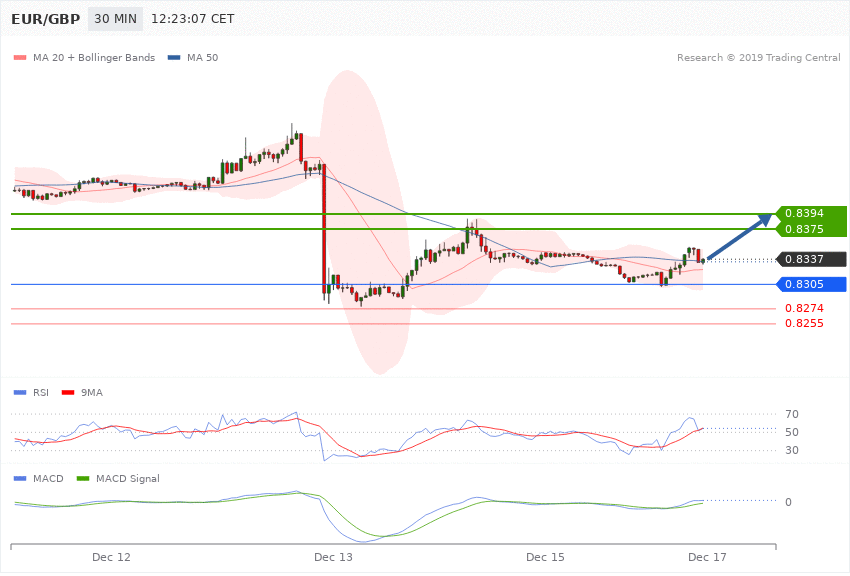Viewport: 850px width, 576px height.
Task: Click the 0.8394 resistance price tag
Action: point(811,213)
